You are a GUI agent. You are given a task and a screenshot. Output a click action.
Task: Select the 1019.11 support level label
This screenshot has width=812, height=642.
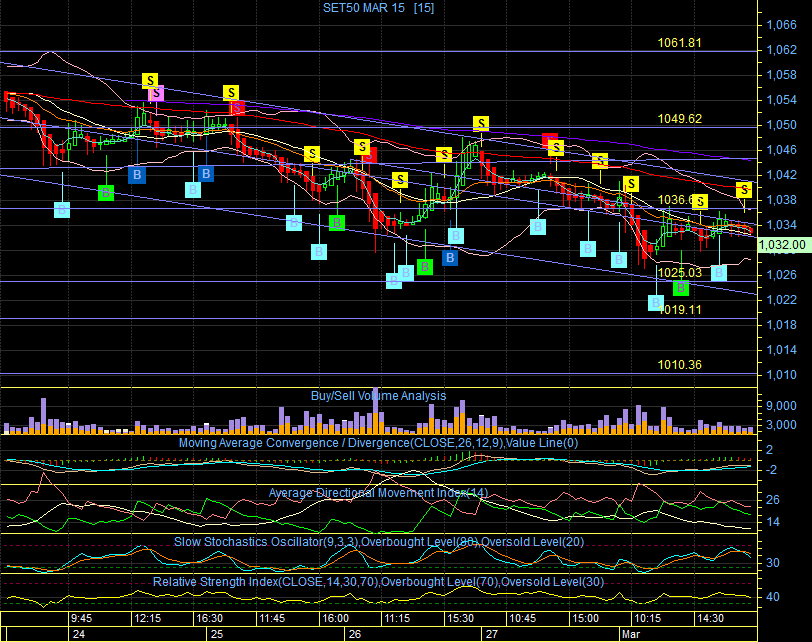tap(679, 310)
